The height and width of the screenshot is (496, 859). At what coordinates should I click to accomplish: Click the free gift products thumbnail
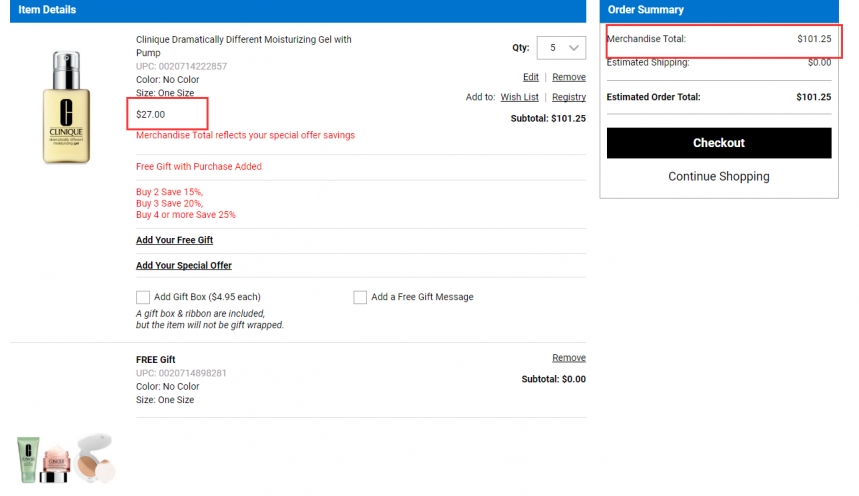click(66, 458)
